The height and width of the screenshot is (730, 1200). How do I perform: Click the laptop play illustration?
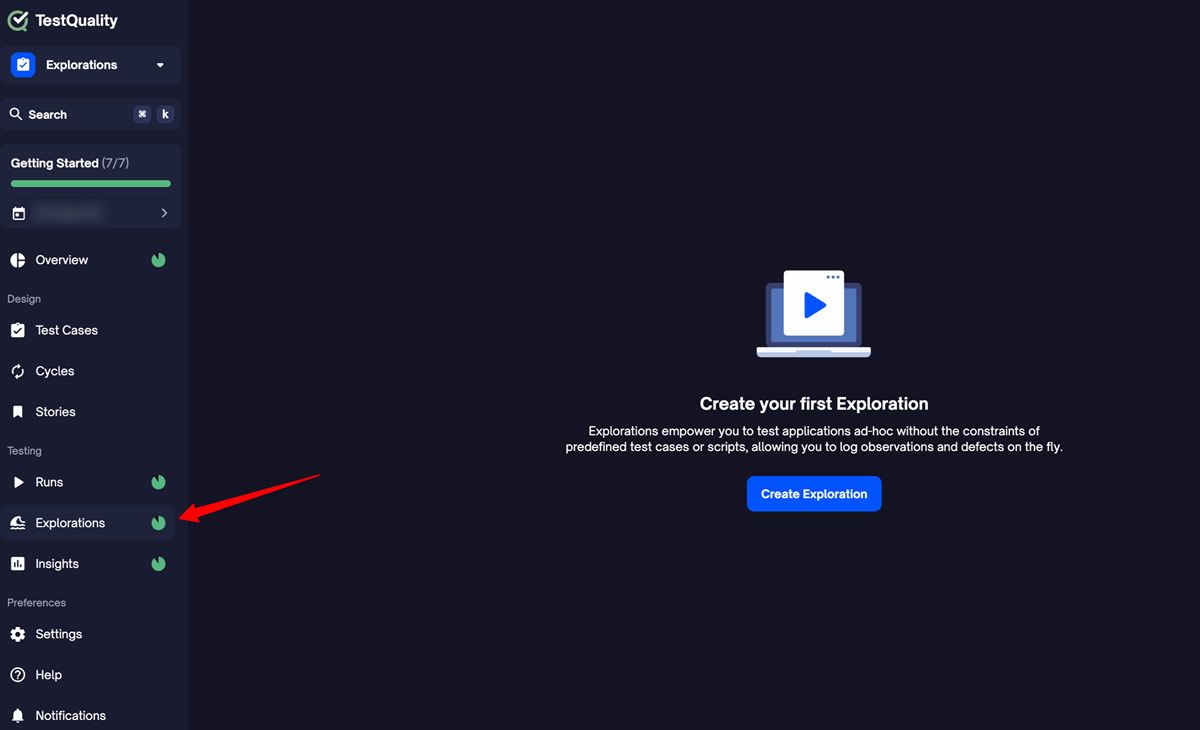(814, 313)
